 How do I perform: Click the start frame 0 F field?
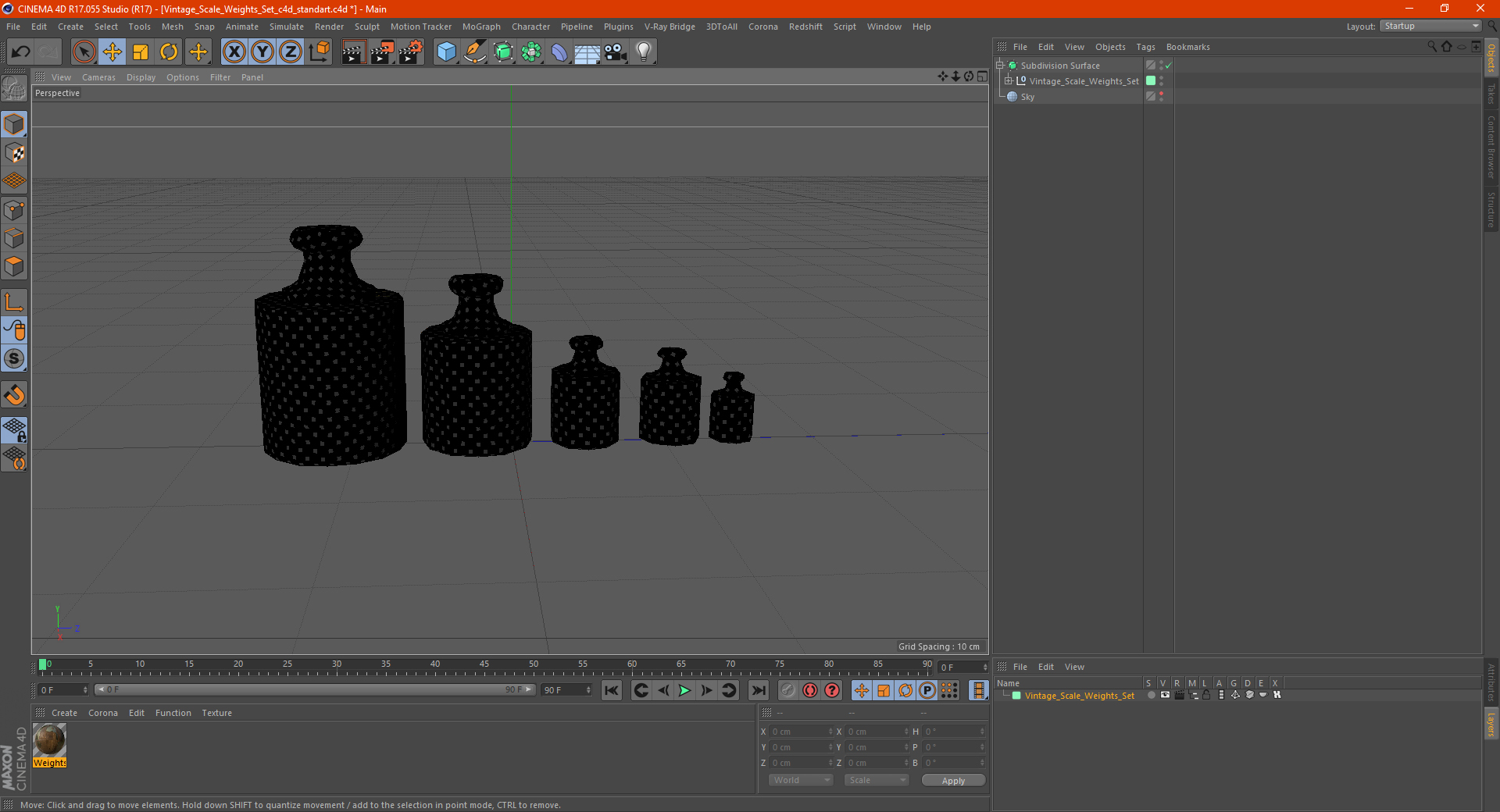coord(63,690)
